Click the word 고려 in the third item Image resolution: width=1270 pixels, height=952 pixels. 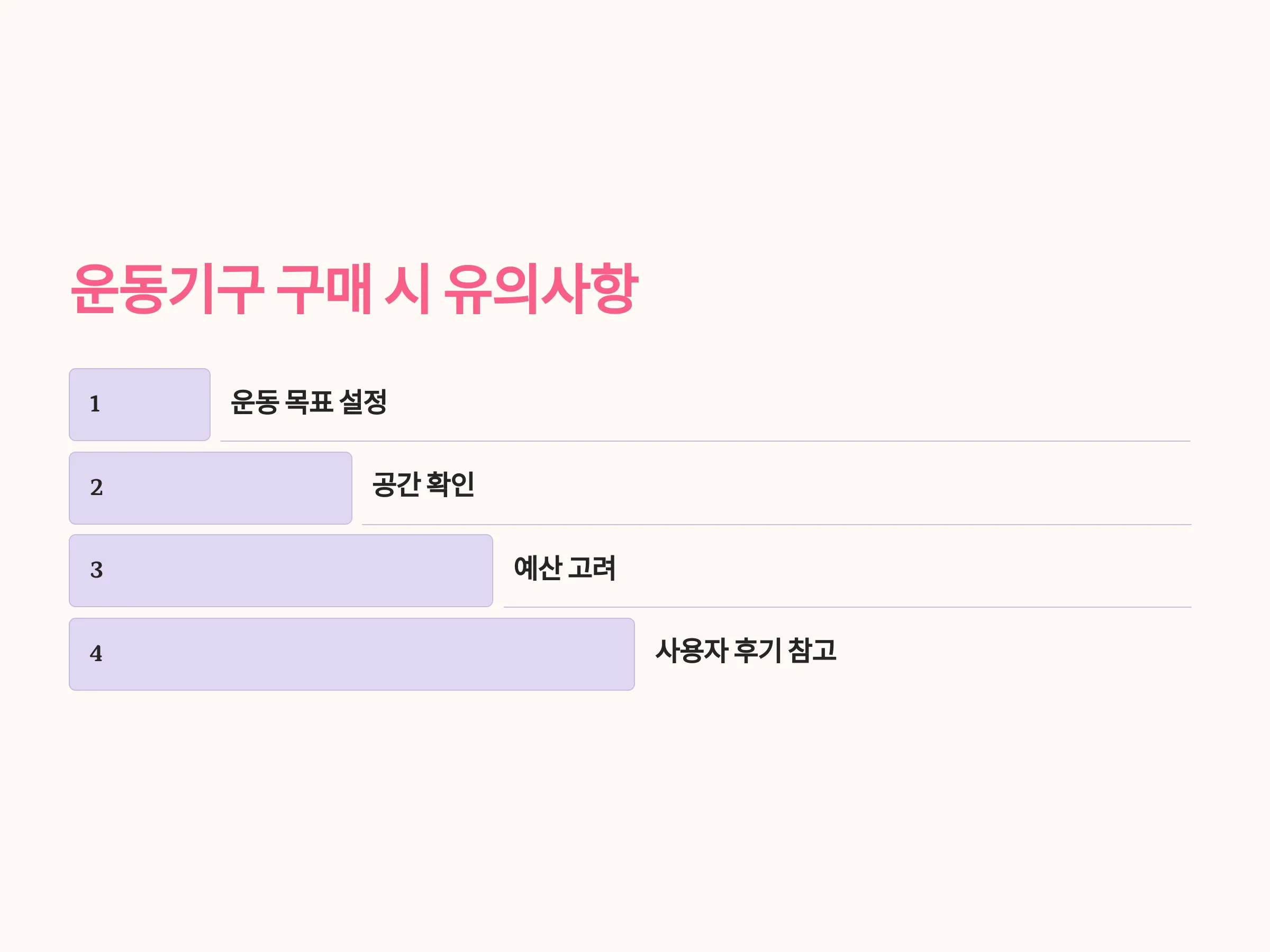point(592,568)
